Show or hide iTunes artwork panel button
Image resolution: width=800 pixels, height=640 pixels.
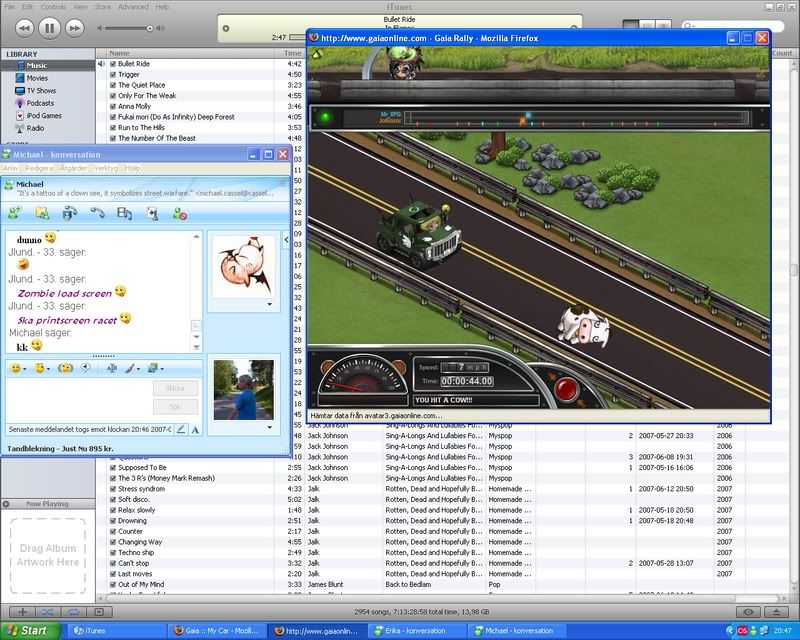pyautogui.click(x=99, y=611)
